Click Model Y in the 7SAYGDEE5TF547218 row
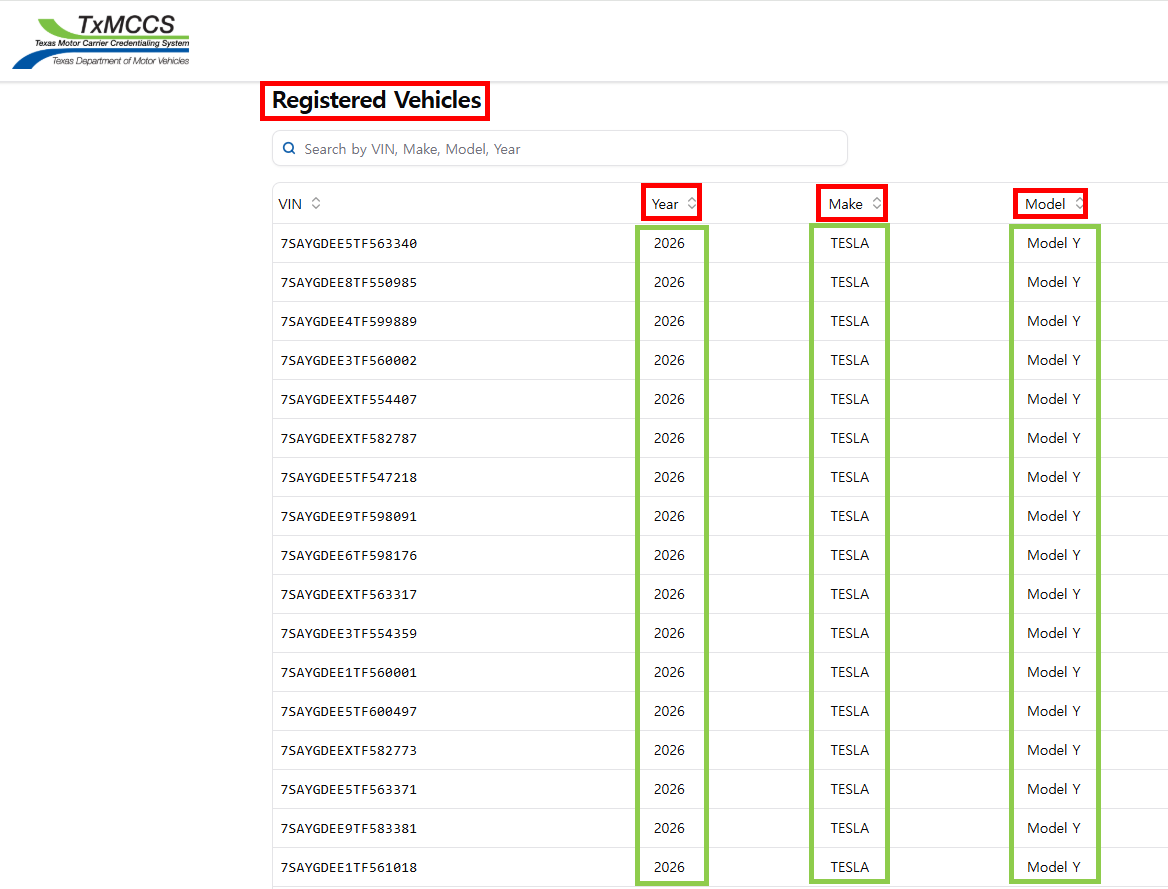The height and width of the screenshot is (889, 1168). 1053,477
